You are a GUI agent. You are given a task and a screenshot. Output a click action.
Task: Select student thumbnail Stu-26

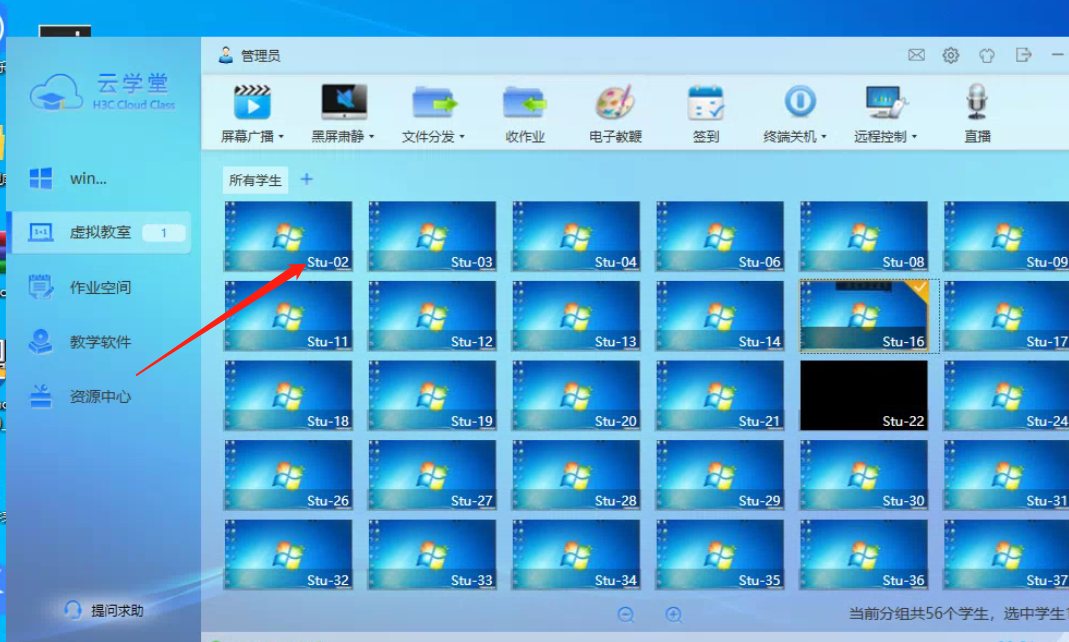coord(288,475)
